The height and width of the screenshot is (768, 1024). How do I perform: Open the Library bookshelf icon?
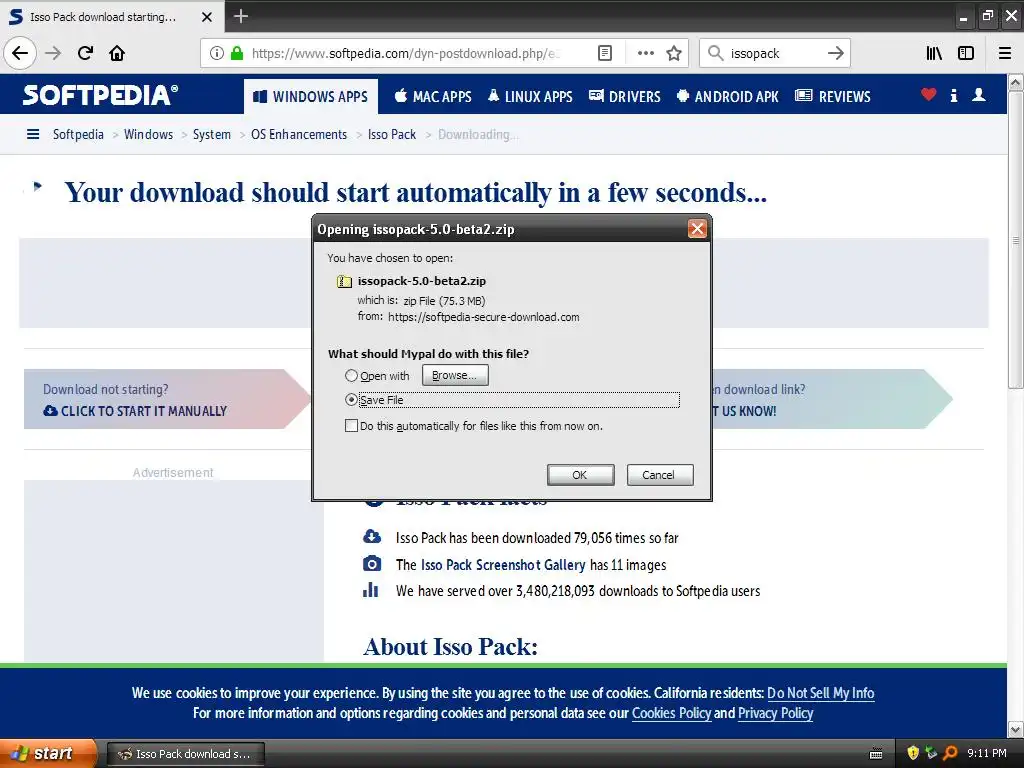[x=934, y=53]
